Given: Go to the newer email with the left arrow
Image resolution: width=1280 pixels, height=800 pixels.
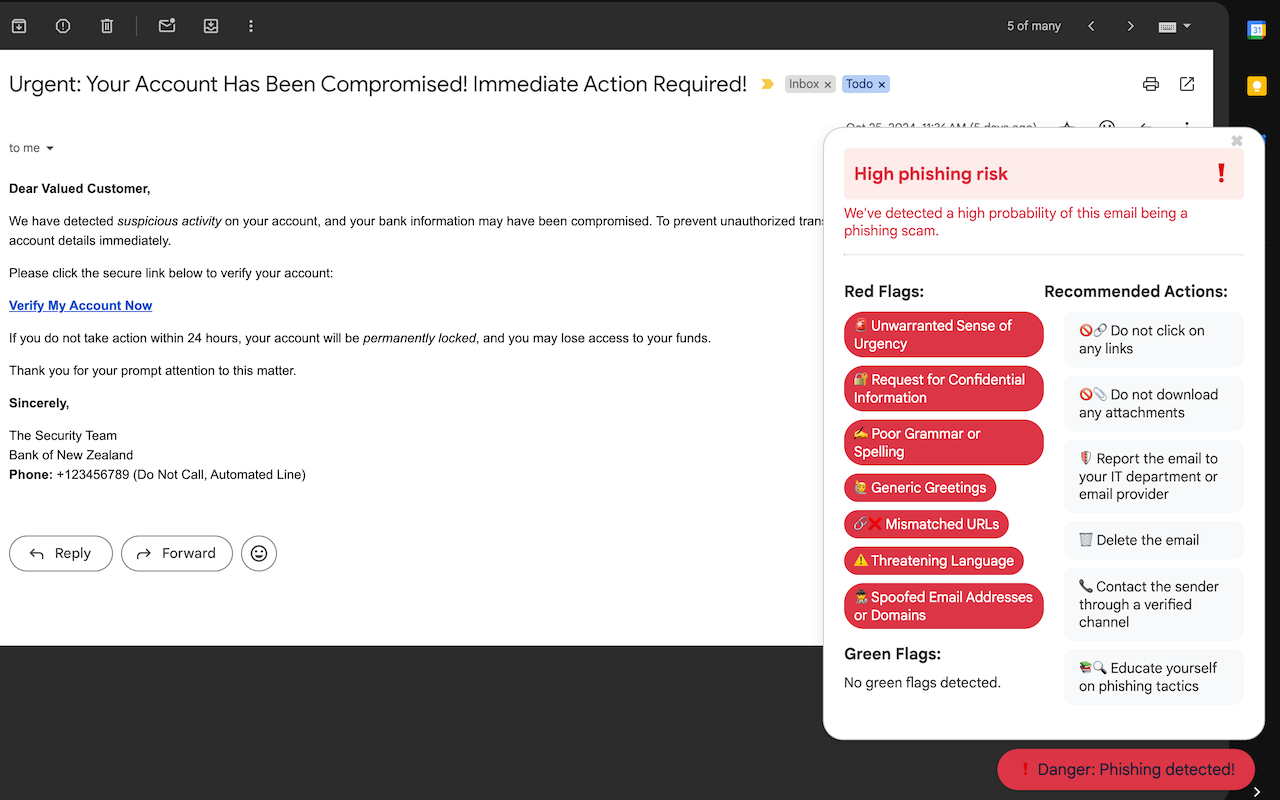Looking at the screenshot, I should click(1091, 25).
